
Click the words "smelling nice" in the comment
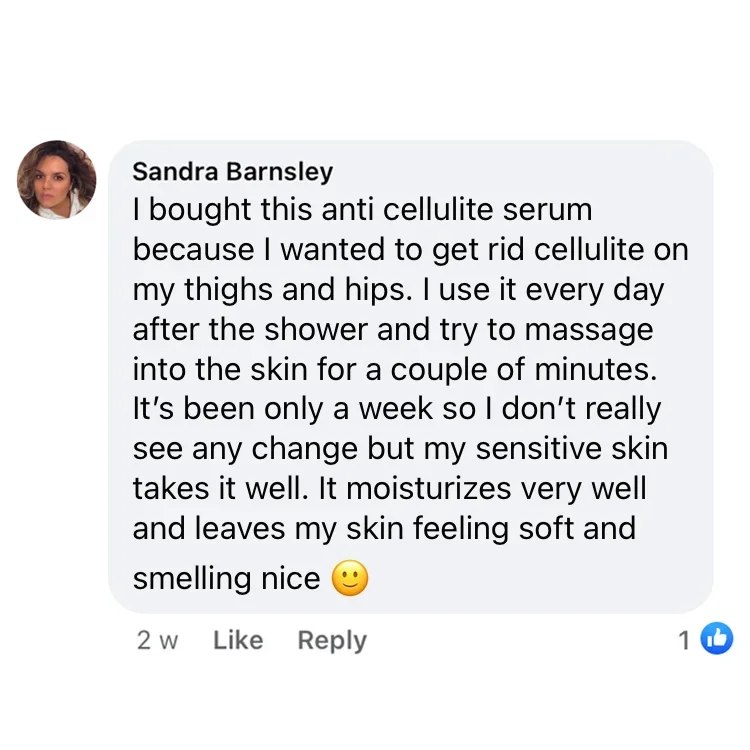[x=226, y=578]
